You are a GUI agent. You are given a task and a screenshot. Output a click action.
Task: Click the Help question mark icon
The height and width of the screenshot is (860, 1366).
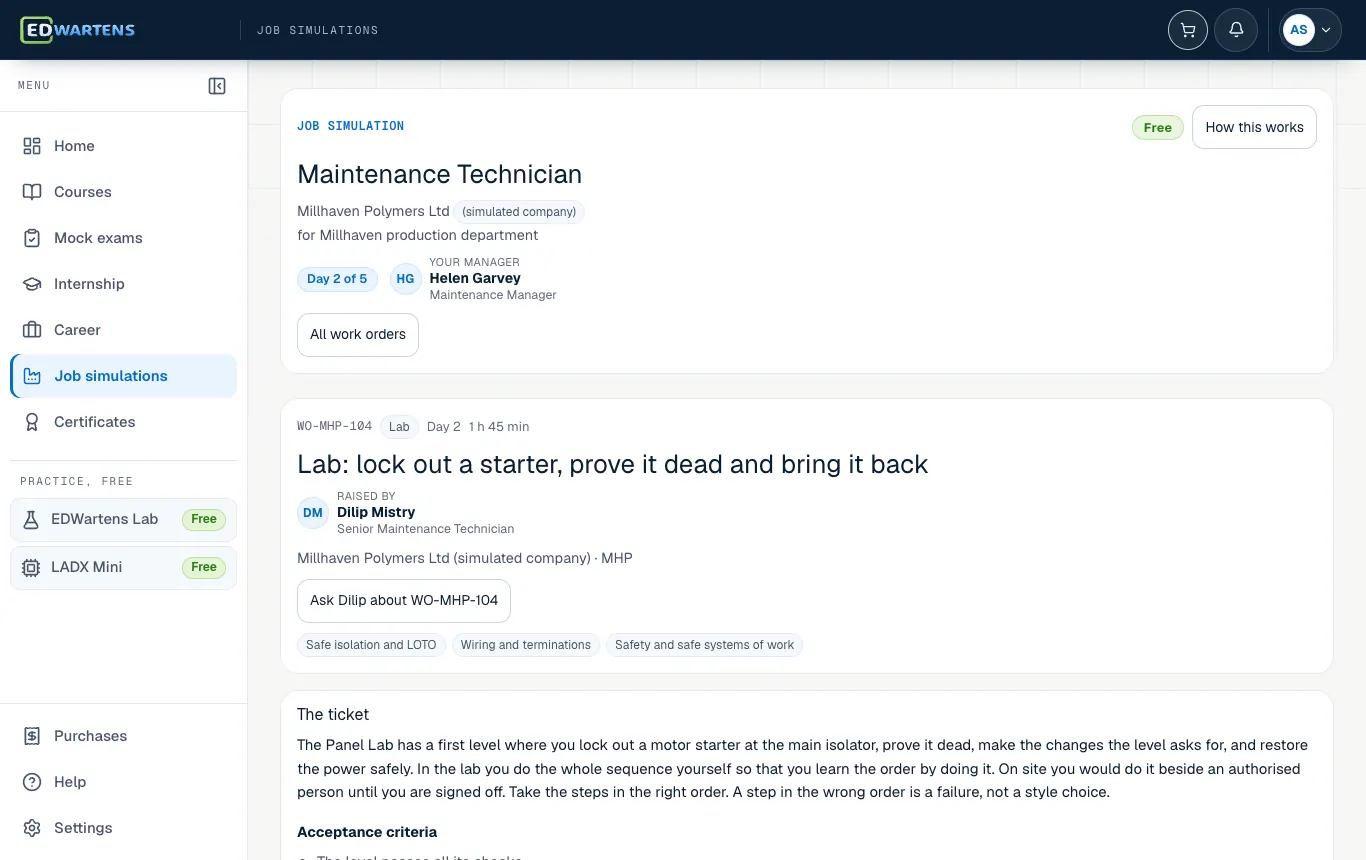coord(32,782)
